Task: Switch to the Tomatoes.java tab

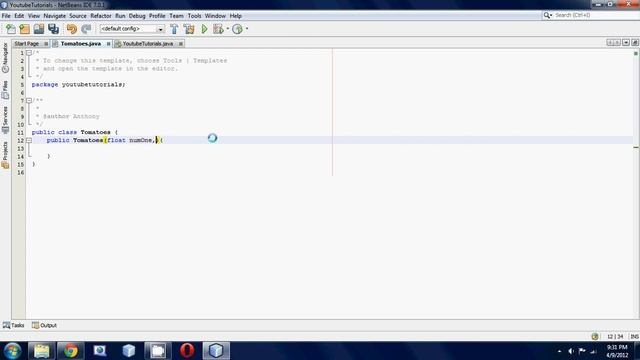Action: coord(81,44)
